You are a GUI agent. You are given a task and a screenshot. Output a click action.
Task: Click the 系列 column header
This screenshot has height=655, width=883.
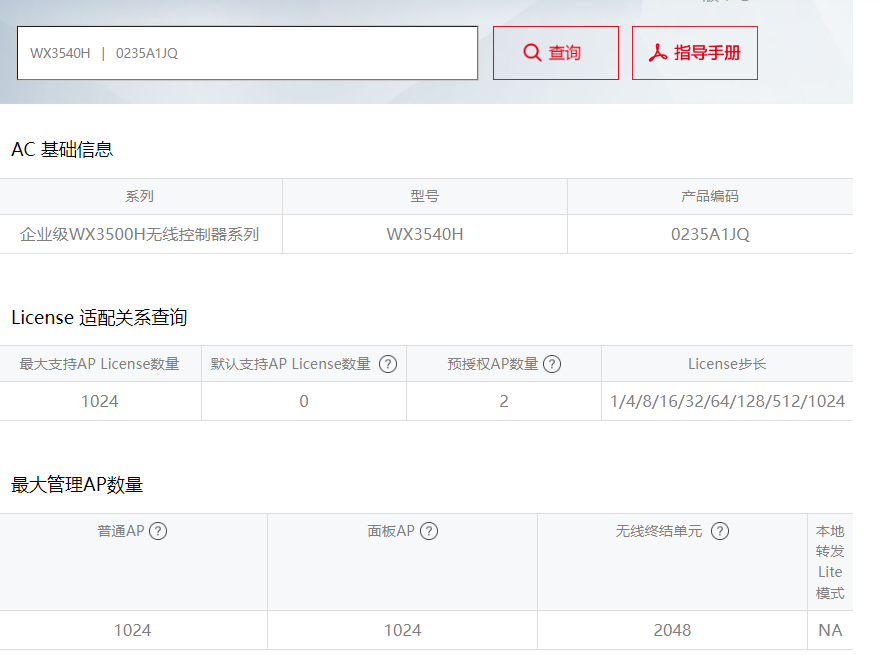140,197
